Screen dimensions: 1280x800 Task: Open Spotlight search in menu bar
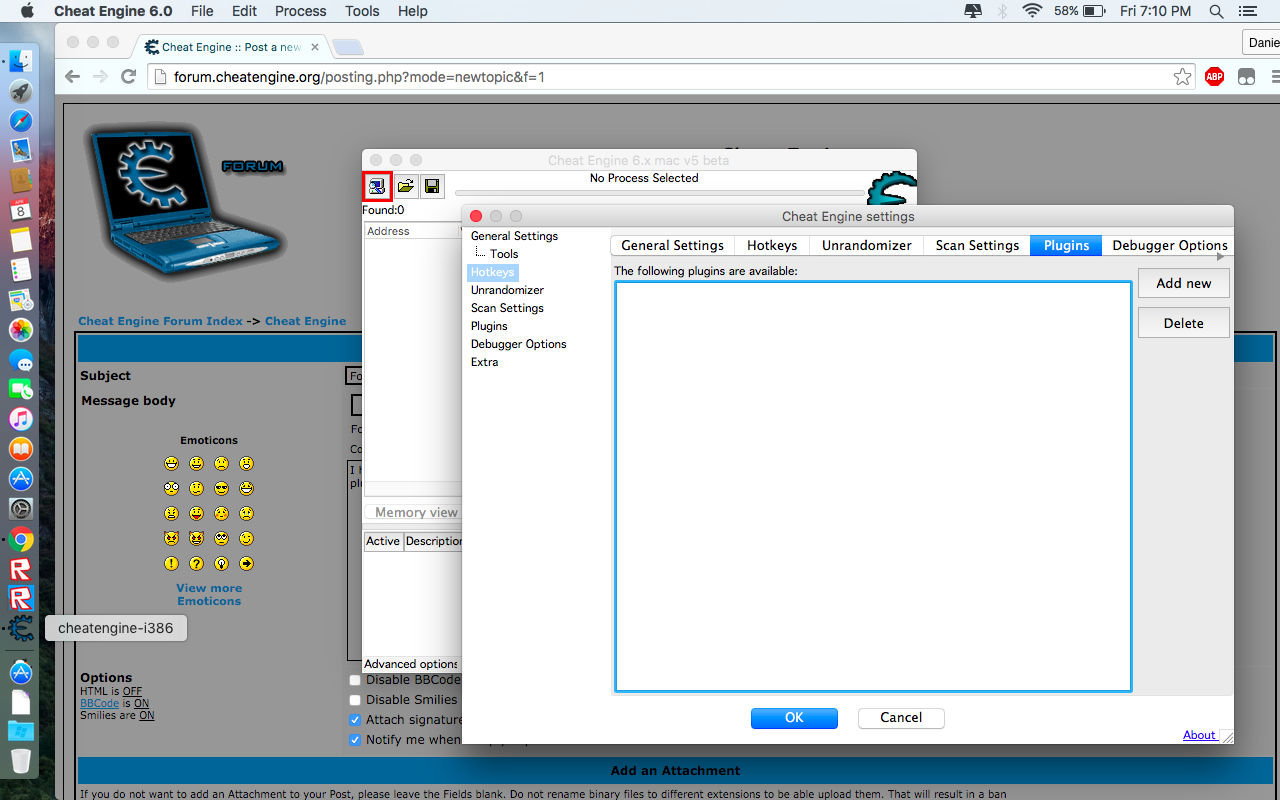click(x=1216, y=11)
